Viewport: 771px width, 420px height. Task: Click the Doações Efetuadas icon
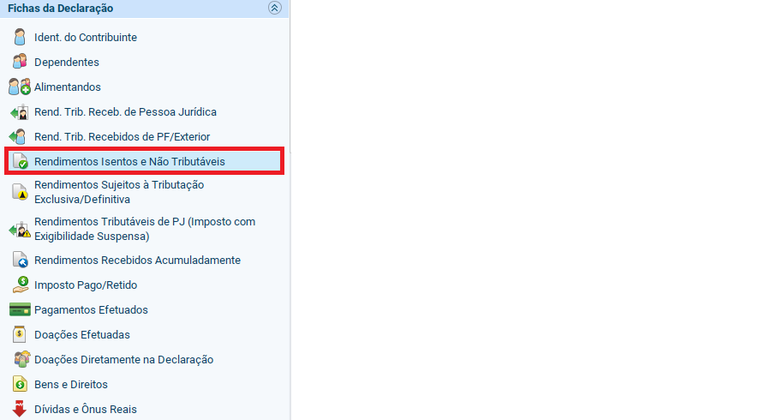click(x=19, y=335)
